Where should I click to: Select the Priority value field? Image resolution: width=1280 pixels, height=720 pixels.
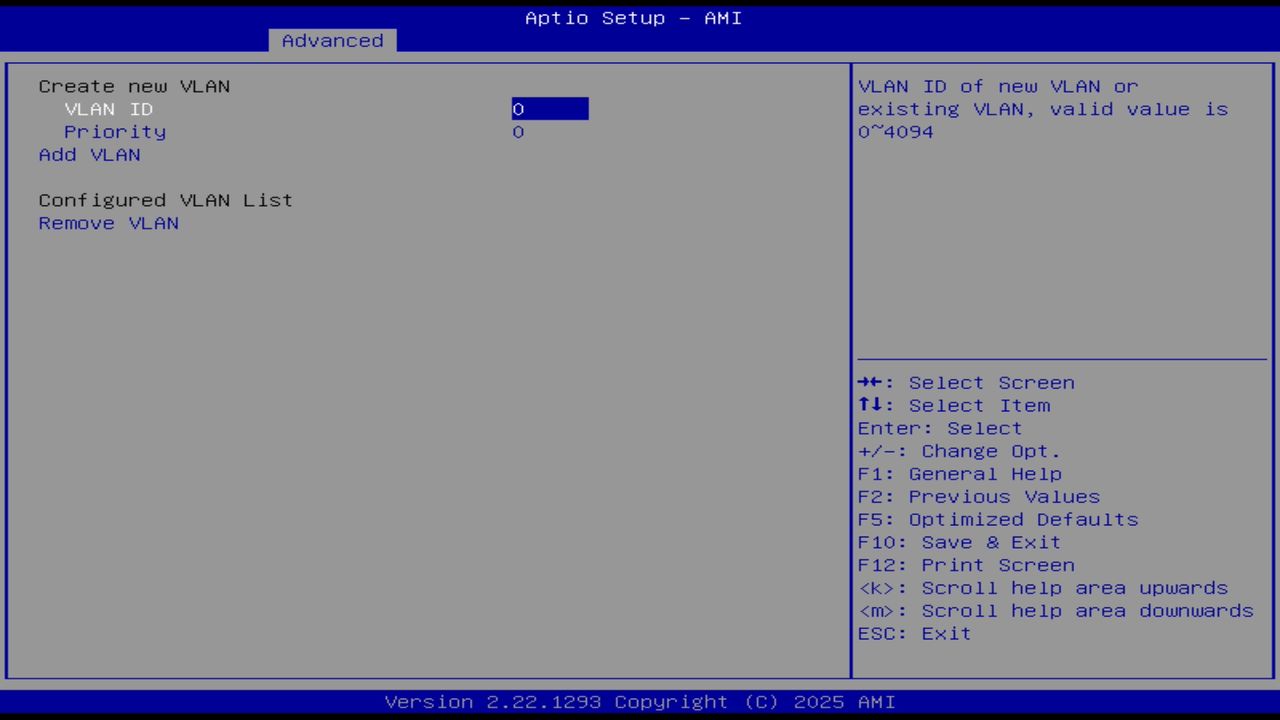coord(518,131)
